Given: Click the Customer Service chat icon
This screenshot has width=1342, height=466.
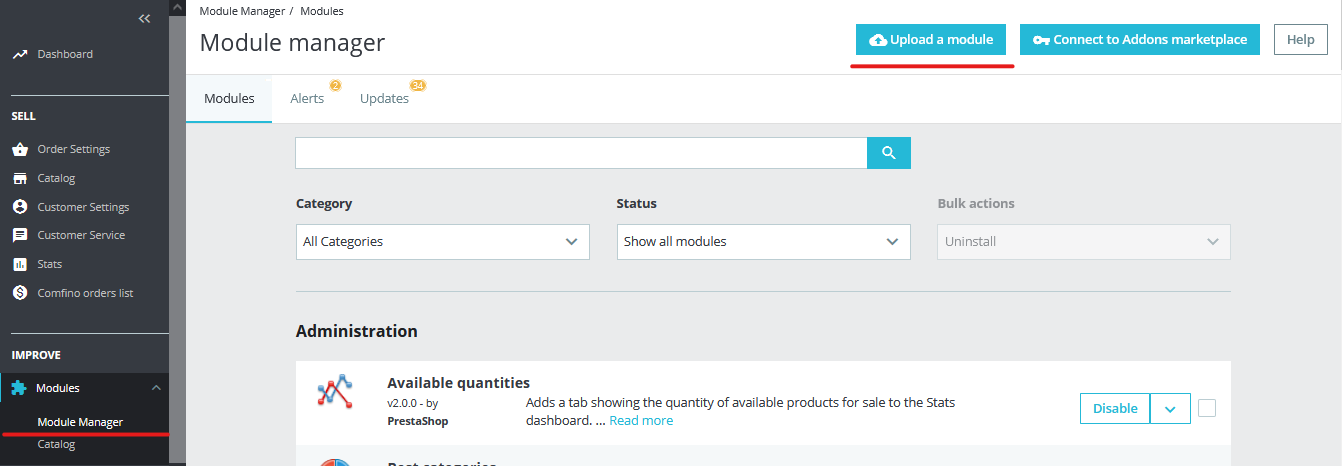Looking at the screenshot, I should click(20, 235).
